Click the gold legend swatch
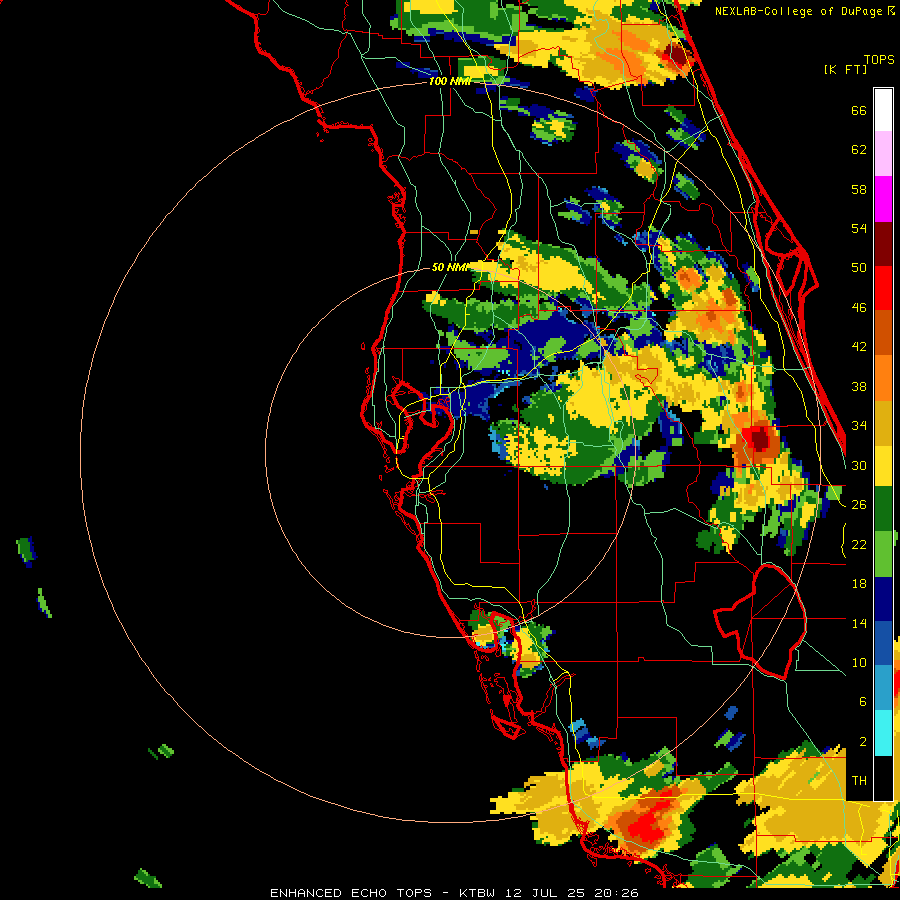This screenshot has width=900, height=900. 883,422
